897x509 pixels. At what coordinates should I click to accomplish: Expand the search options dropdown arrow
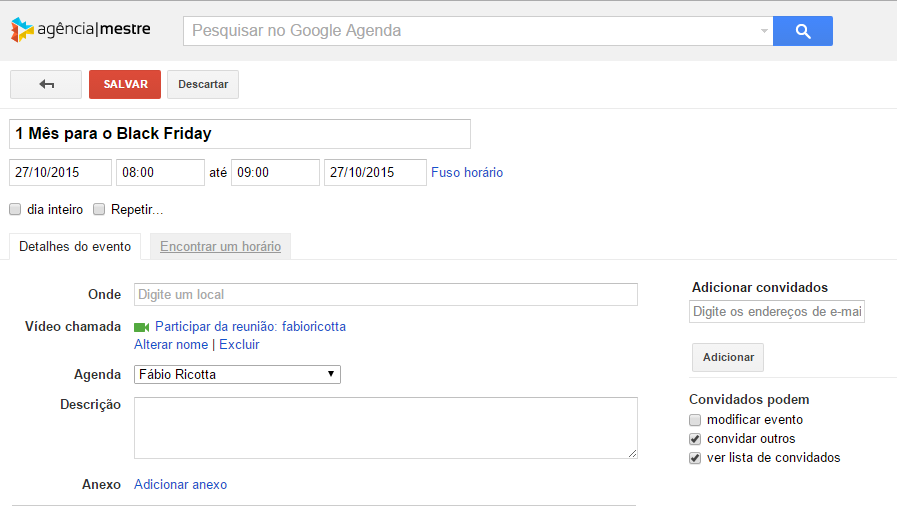[764, 31]
